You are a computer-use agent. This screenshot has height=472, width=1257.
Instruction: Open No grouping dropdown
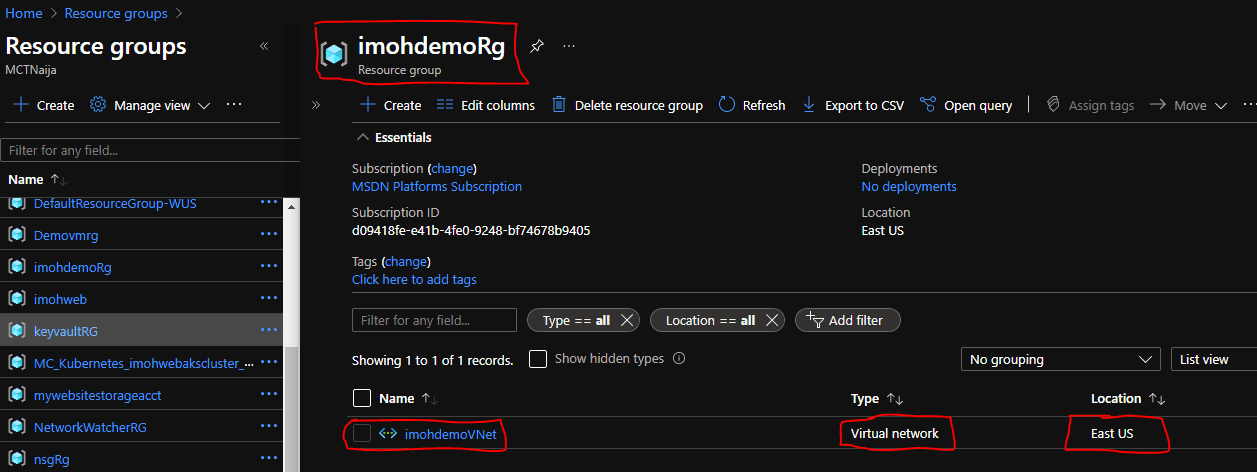[x=1060, y=359]
